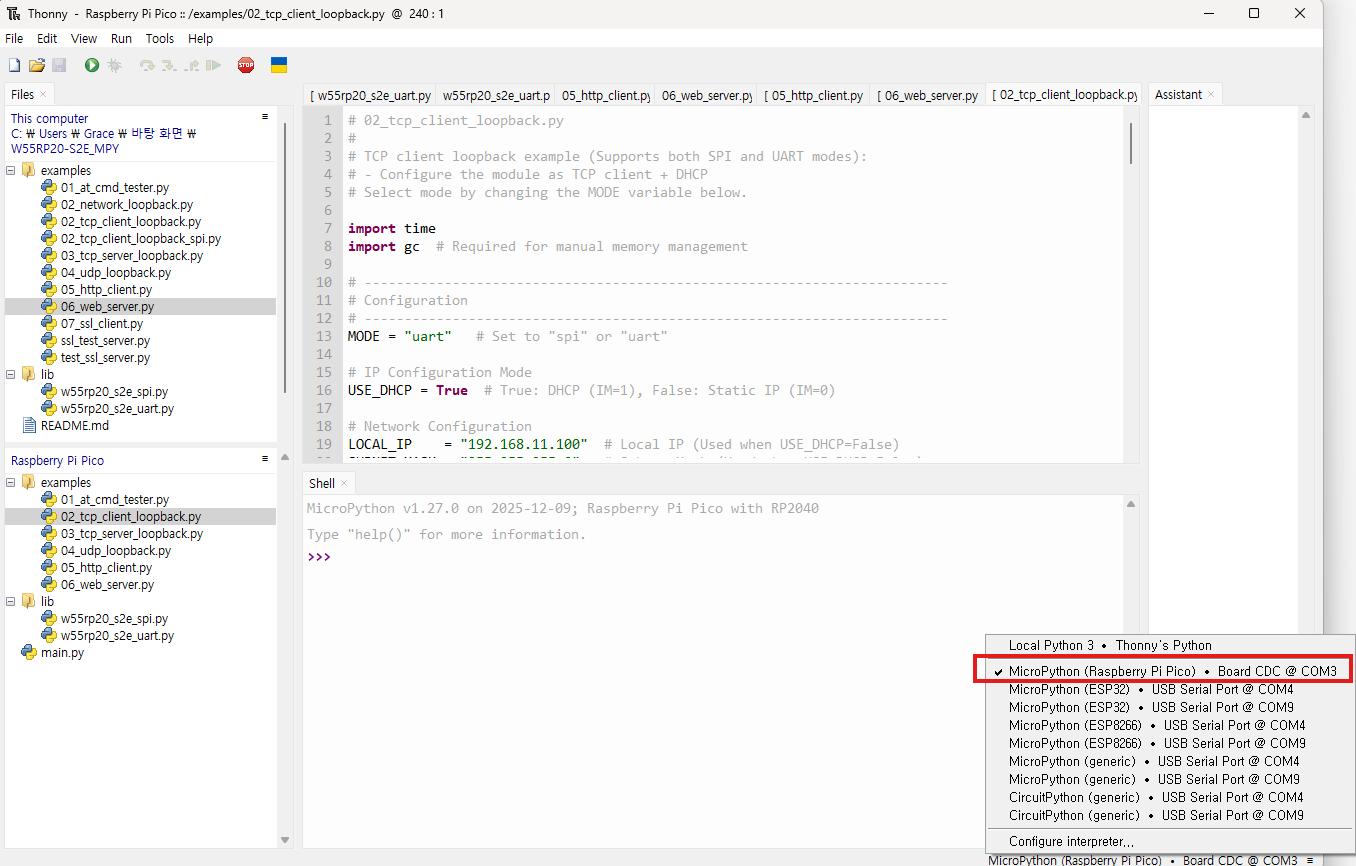Switch to the [ 05_http_client.py editor tab

click(813, 95)
